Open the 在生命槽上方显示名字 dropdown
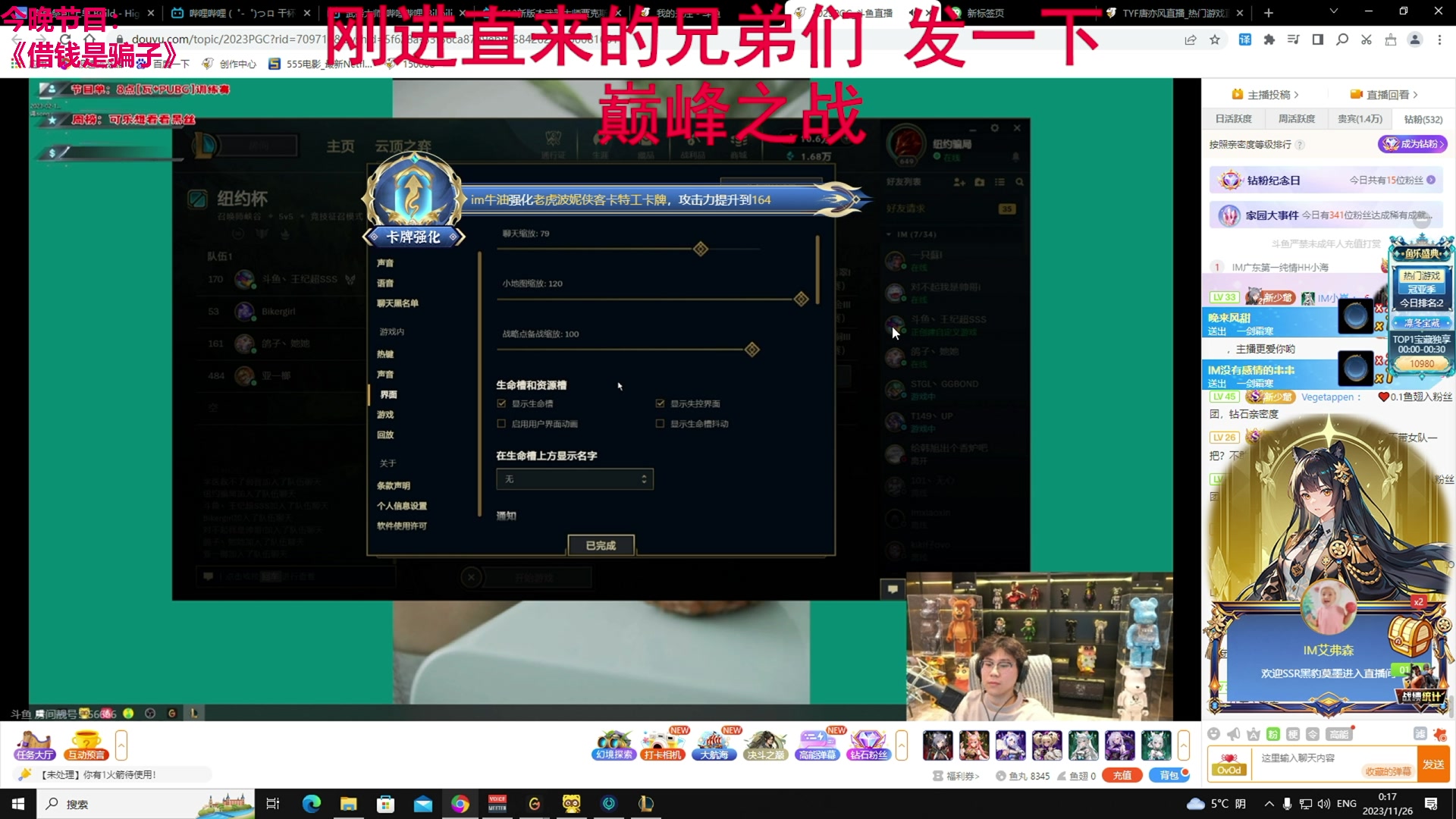This screenshot has height=819, width=1456. coord(574,479)
